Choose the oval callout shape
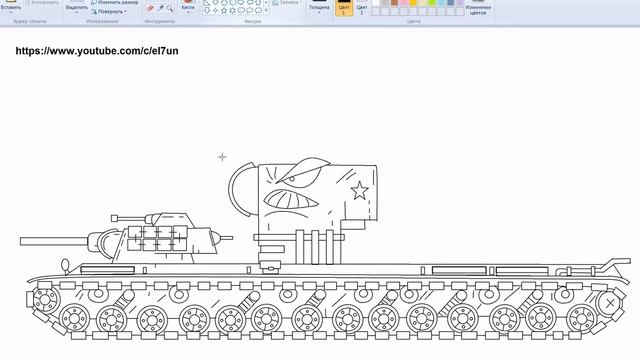The image size is (640, 360). [x=250, y=11]
